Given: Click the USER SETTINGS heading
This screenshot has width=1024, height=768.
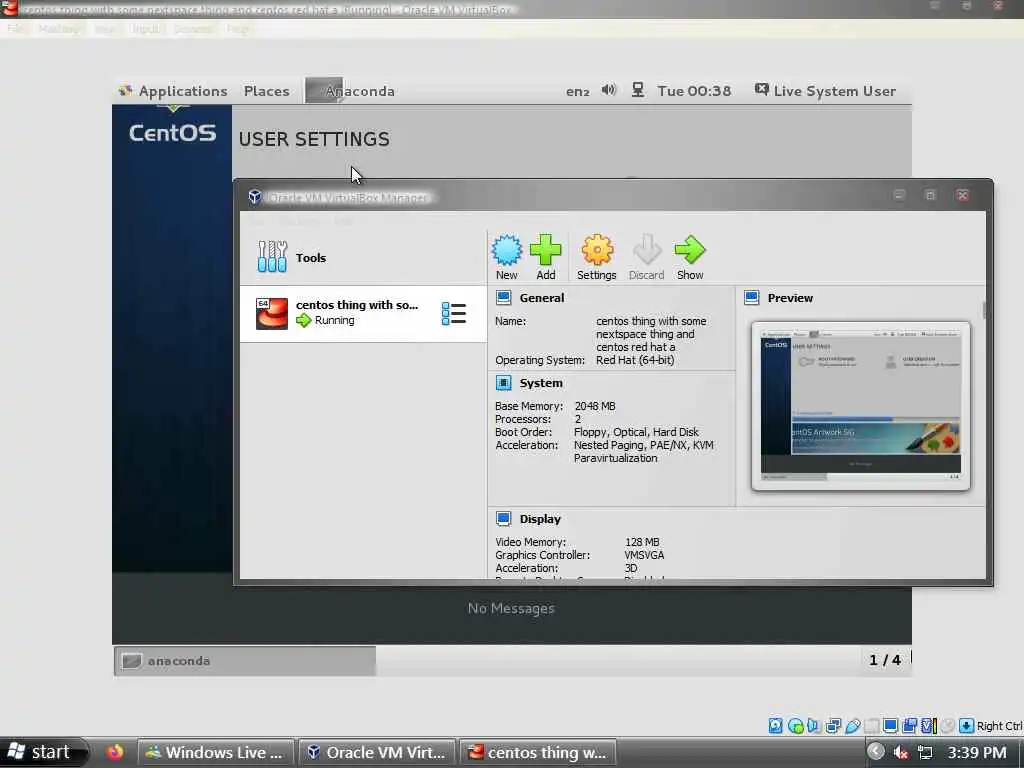Looking at the screenshot, I should point(314,139).
